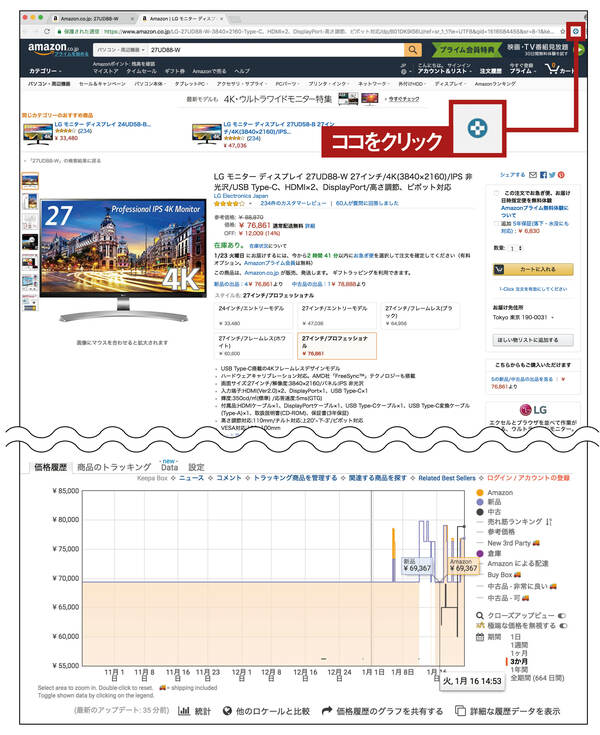
Task: Select first product thumbnail in image strip
Action: pyautogui.click(x=30, y=181)
